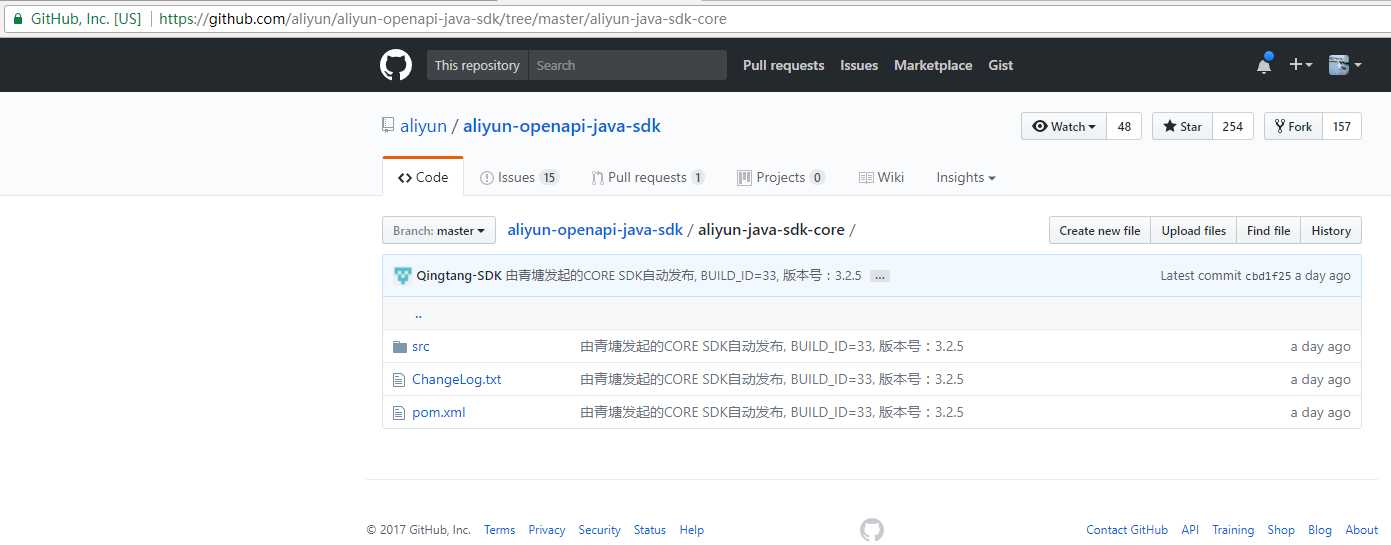View the 157 forks count
Image resolution: width=1391 pixels, height=545 pixels.
click(x=1342, y=127)
